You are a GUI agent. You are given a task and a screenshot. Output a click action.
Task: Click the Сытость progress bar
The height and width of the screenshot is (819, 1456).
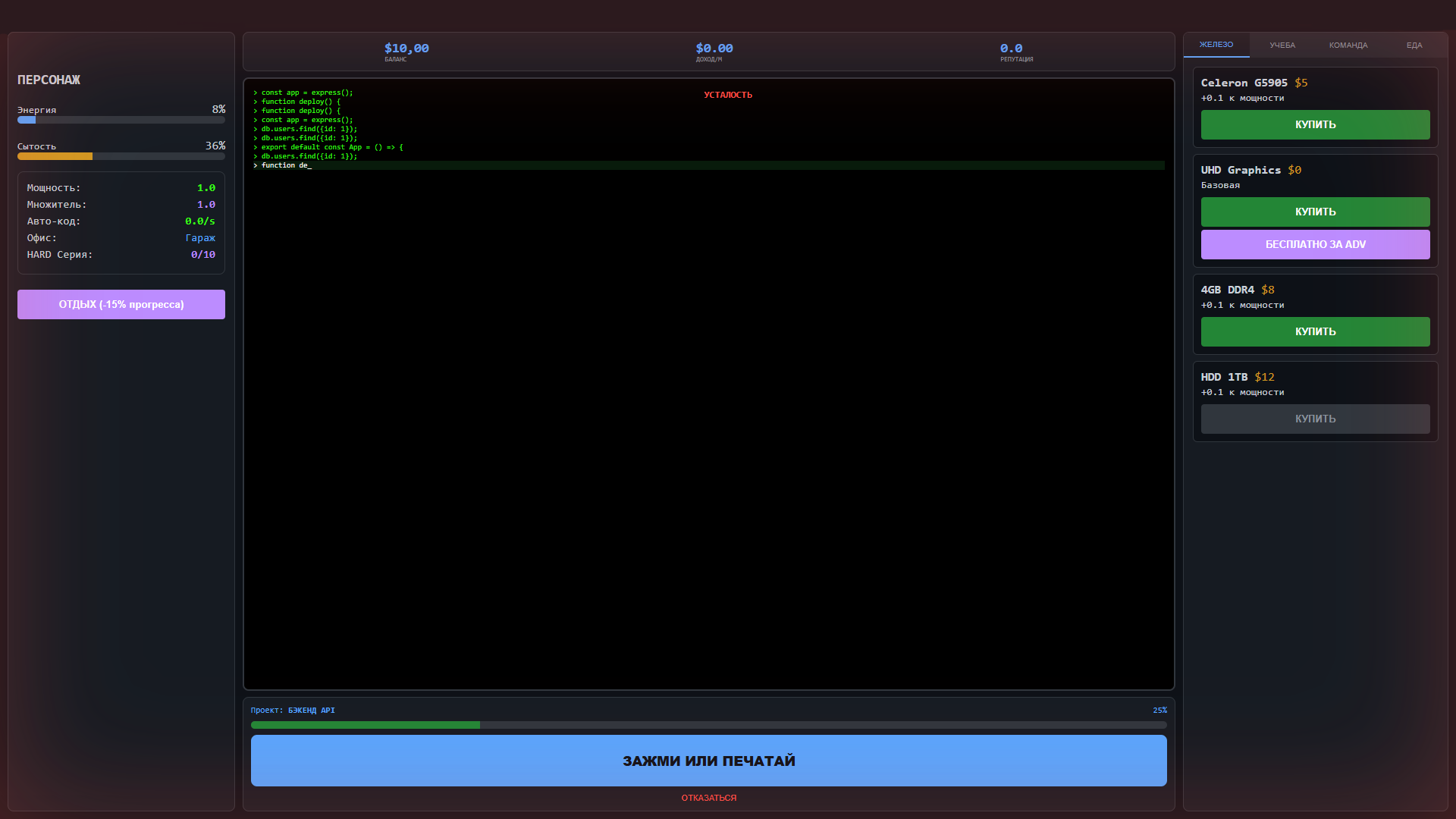point(121,156)
